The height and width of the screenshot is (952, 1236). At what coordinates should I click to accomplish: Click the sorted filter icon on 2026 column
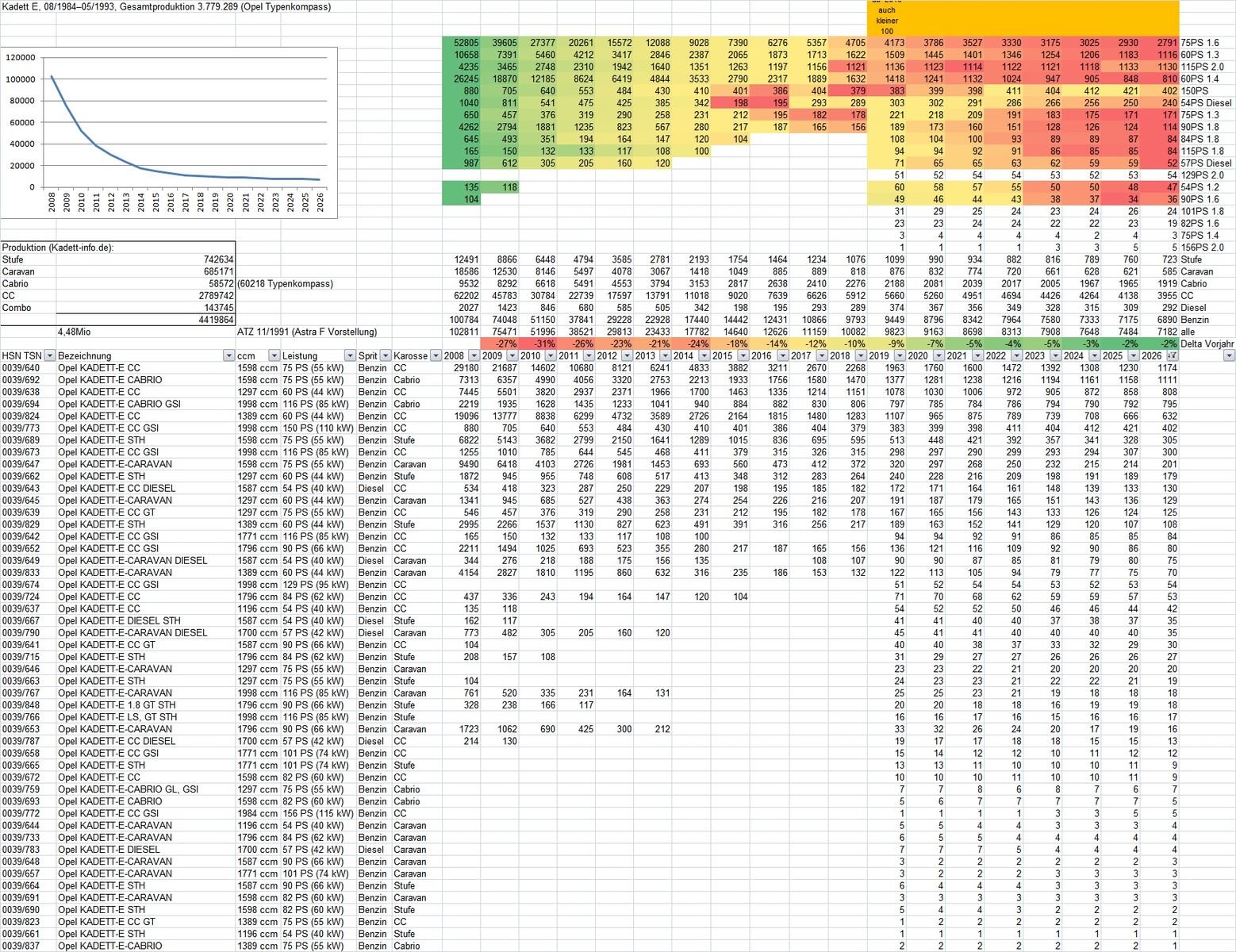[x=1172, y=356]
